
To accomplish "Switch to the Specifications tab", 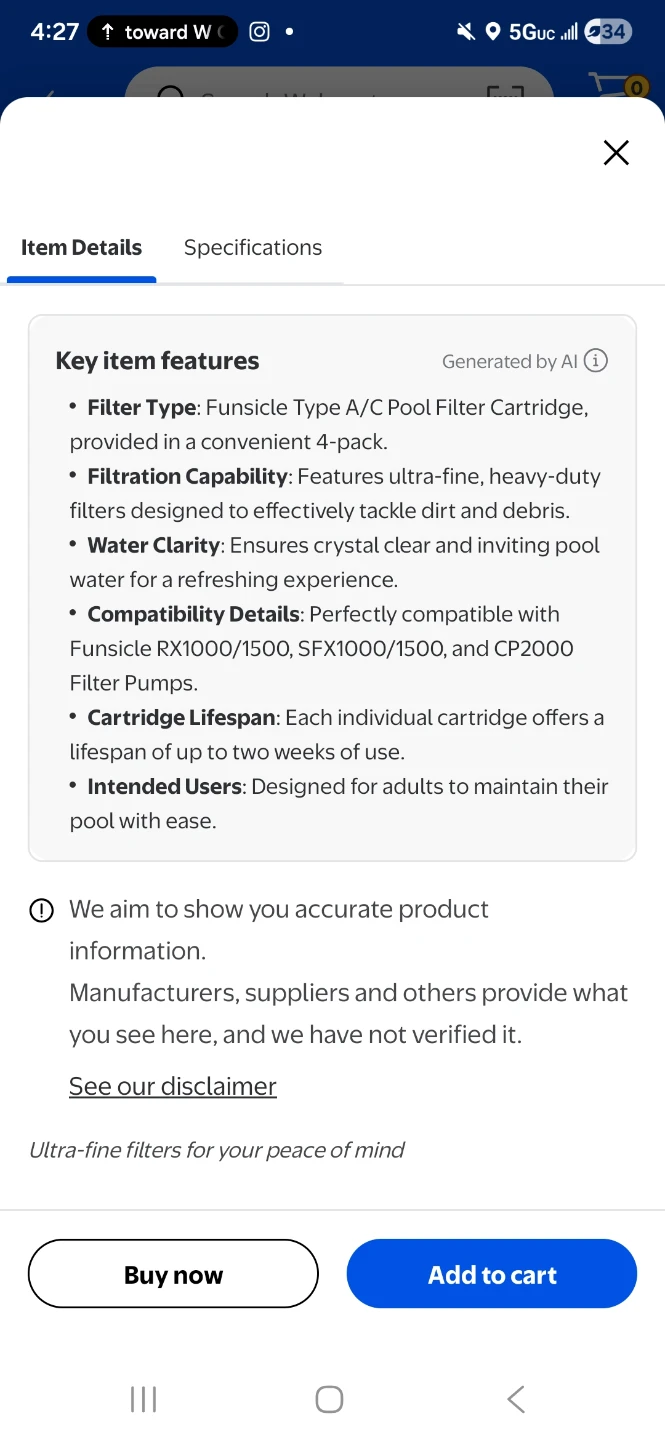I will (253, 248).
